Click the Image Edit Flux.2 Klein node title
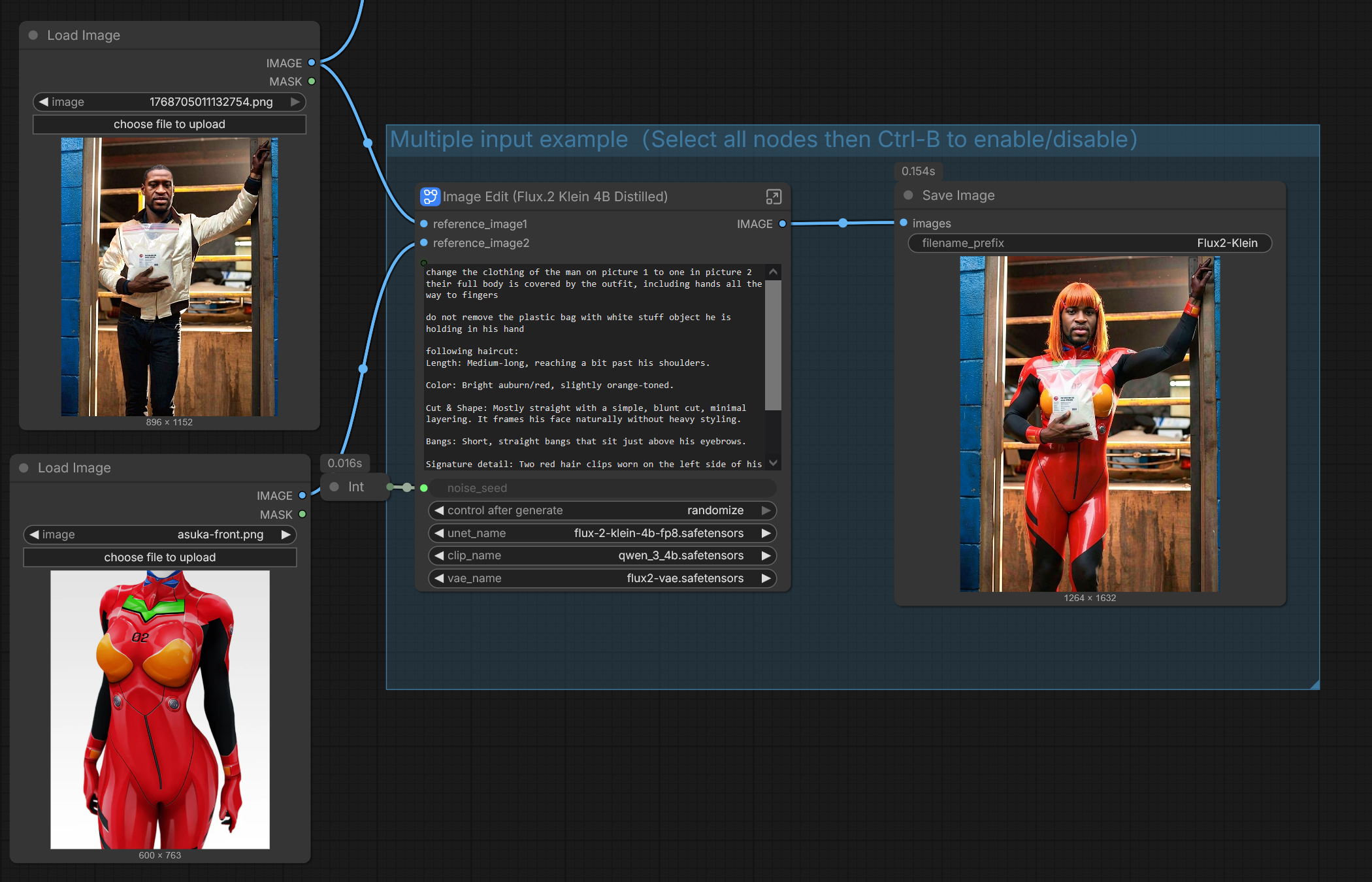 coord(555,197)
